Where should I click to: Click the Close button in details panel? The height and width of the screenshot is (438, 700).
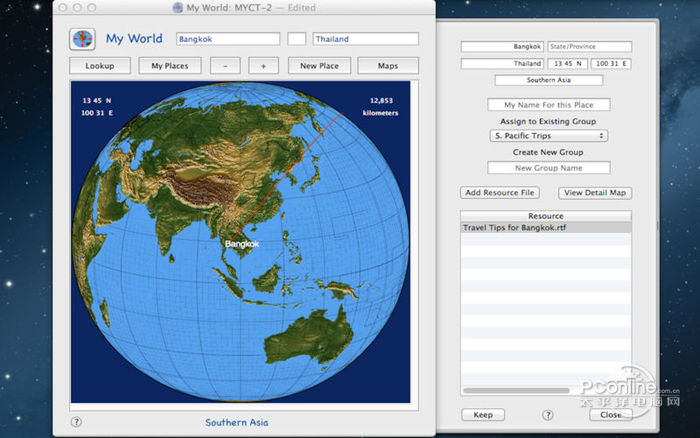pyautogui.click(x=611, y=415)
